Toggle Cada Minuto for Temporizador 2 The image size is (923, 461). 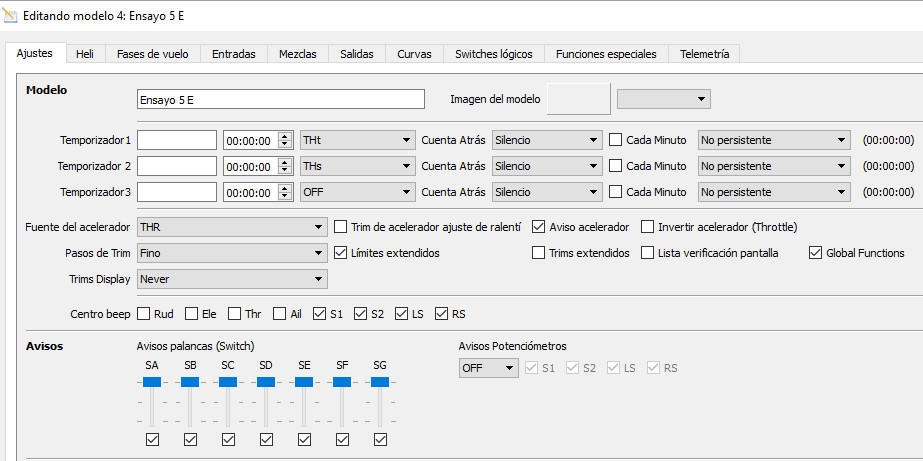616,166
